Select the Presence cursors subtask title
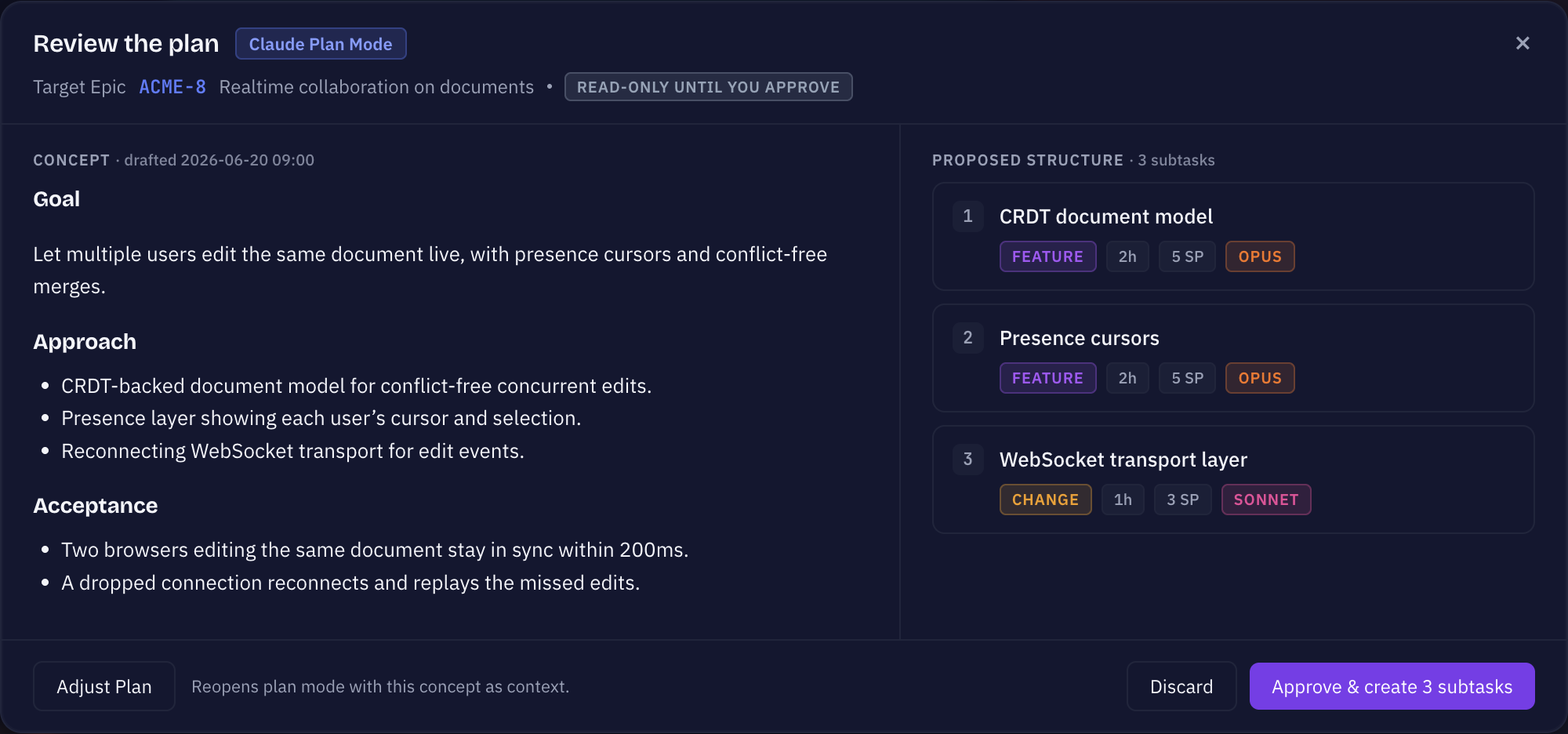1568x734 pixels. click(x=1080, y=338)
